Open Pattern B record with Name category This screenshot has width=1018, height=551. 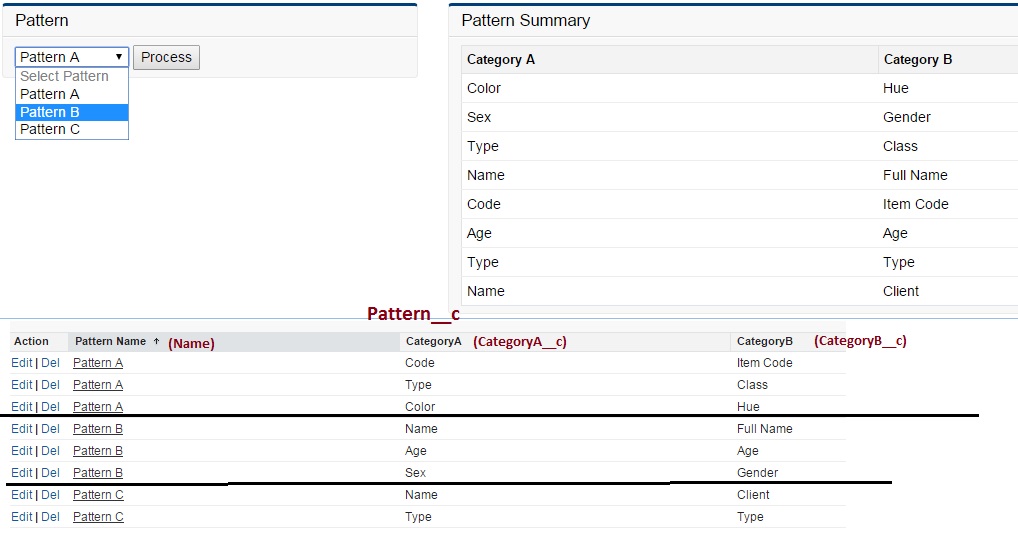[98, 429]
